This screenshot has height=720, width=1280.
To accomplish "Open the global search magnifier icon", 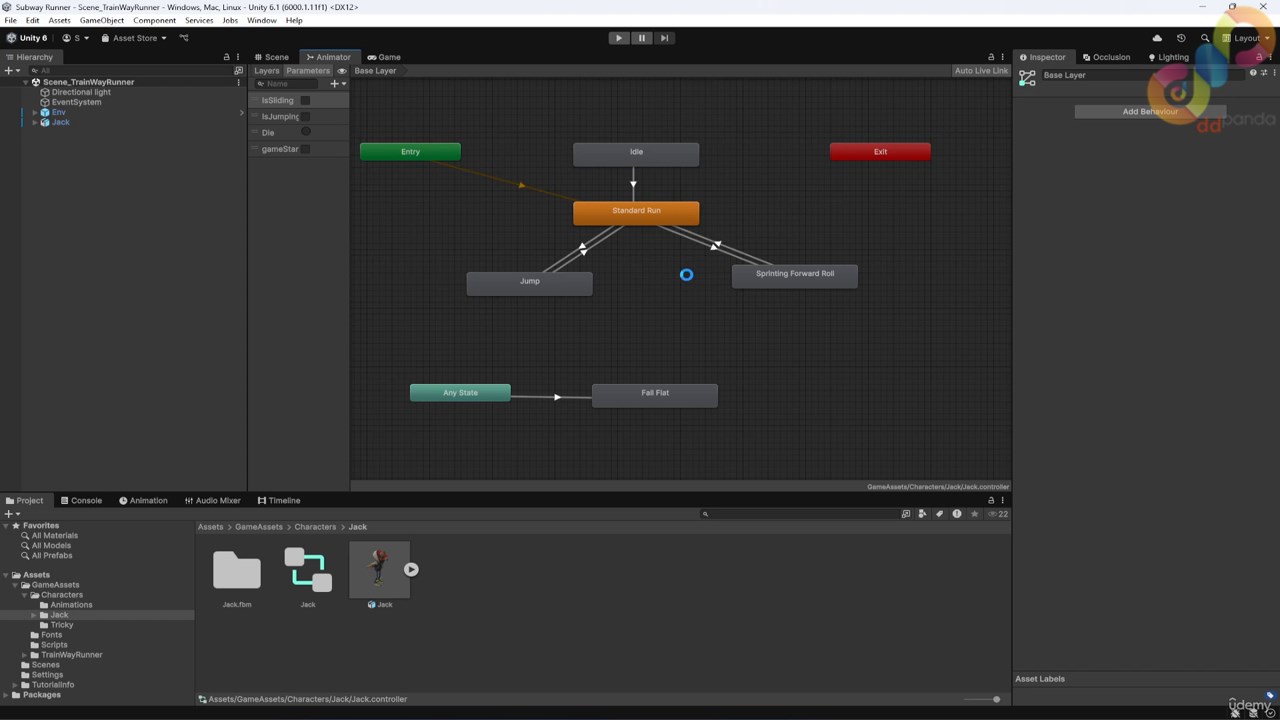I will (x=1205, y=38).
